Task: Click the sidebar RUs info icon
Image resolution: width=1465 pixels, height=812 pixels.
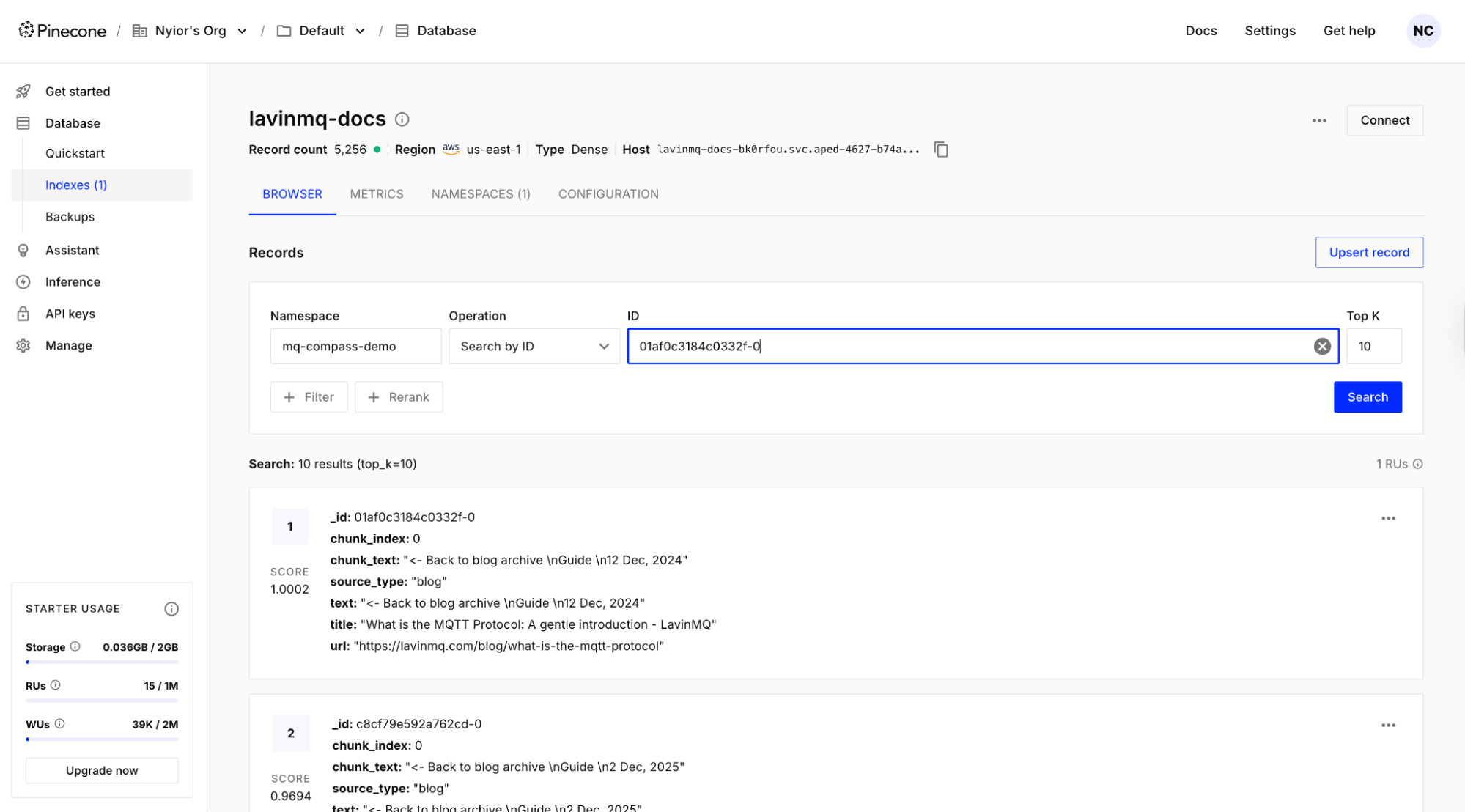Action: pyautogui.click(x=55, y=685)
